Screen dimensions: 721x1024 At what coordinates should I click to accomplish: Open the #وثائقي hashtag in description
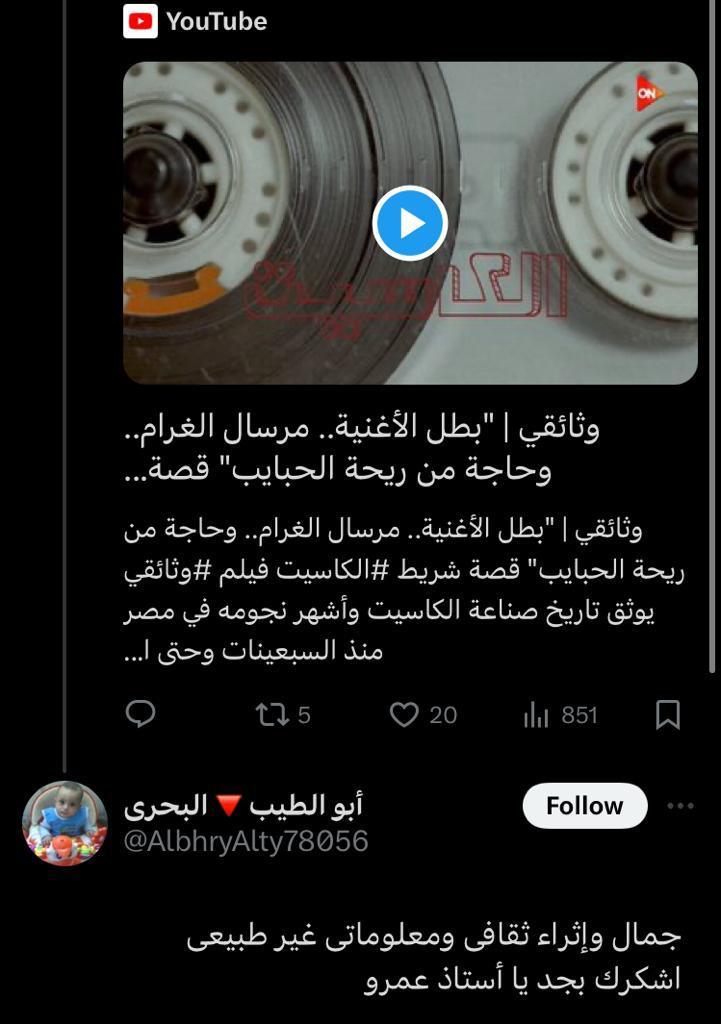click(167, 570)
